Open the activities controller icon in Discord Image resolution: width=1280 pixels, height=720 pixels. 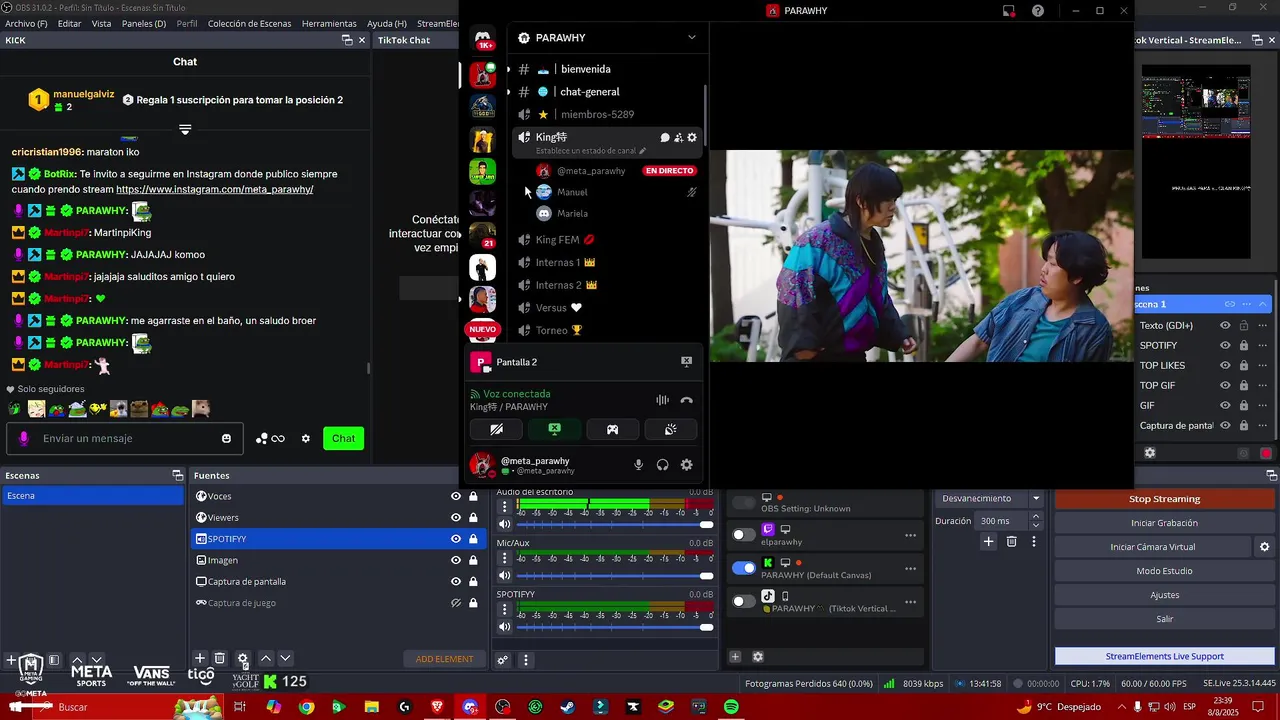pyautogui.click(x=612, y=429)
